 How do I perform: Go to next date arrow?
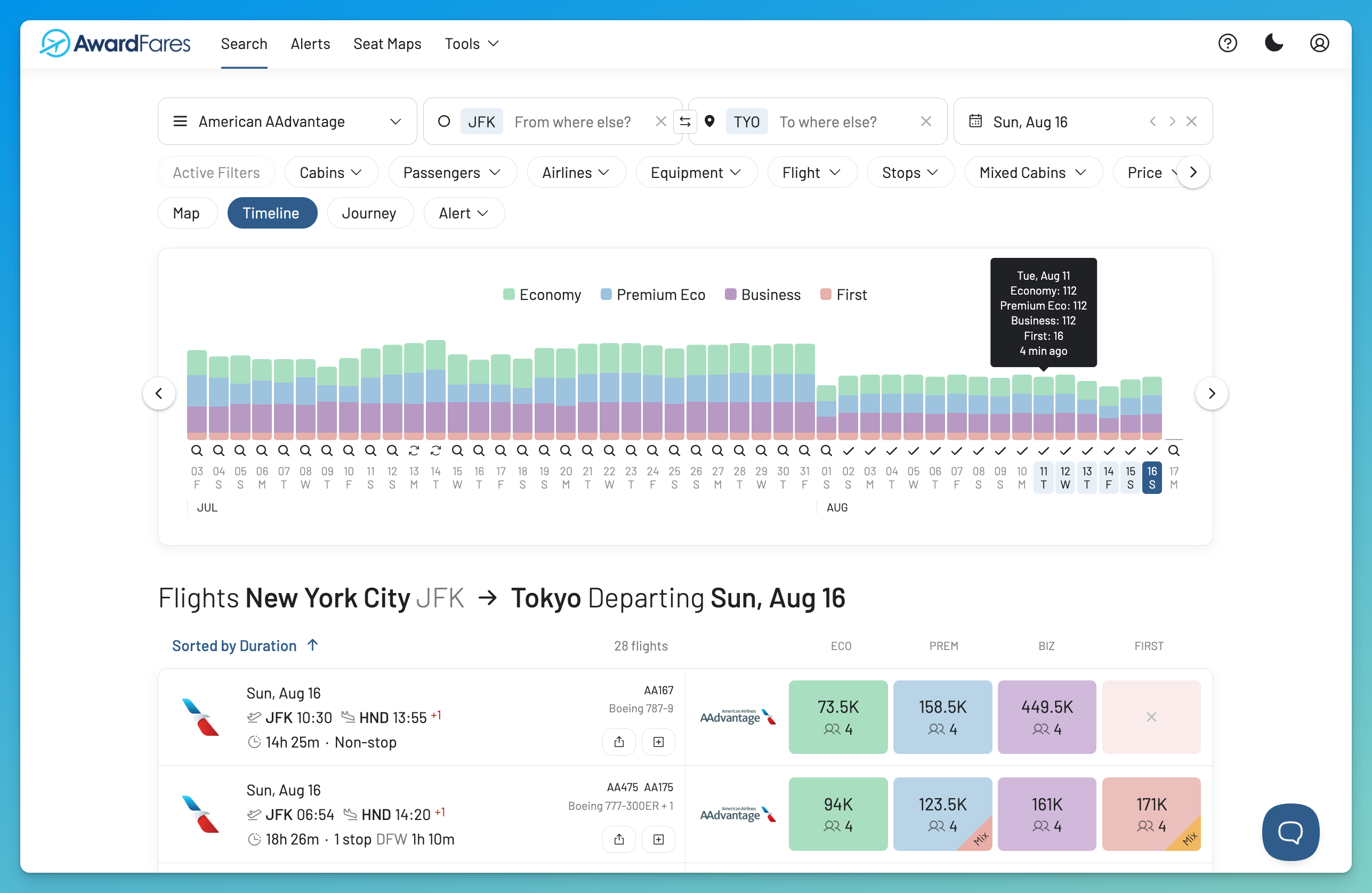pos(1172,121)
